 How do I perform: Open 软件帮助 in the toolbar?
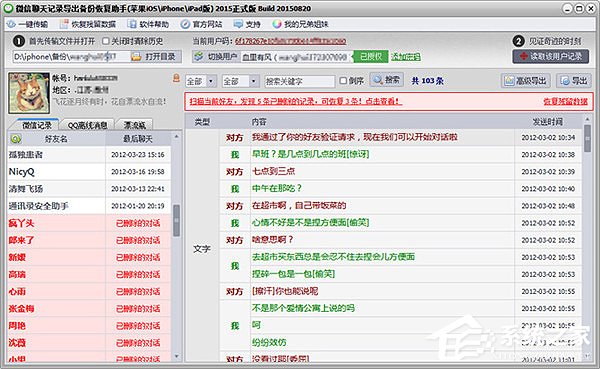[148, 24]
